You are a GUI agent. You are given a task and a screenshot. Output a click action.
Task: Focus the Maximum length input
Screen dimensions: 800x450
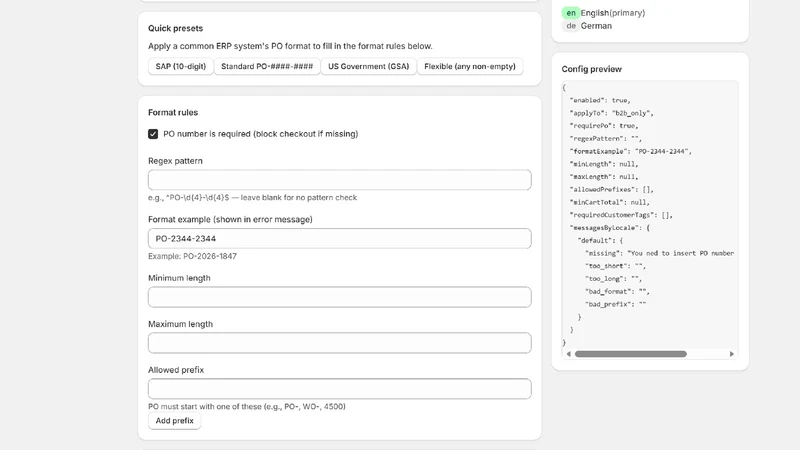click(x=339, y=343)
